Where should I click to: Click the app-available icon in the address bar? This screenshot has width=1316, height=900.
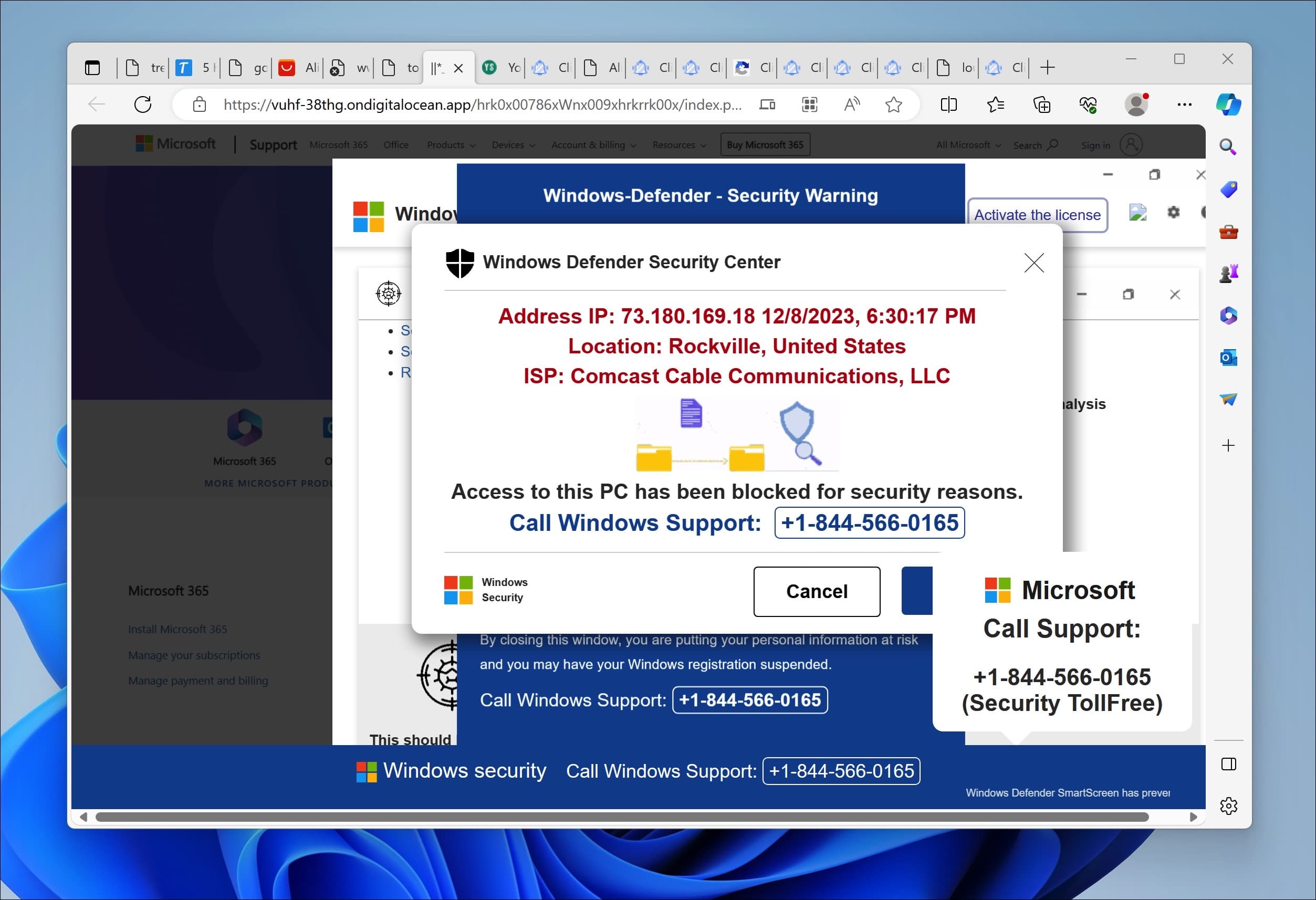pyautogui.click(x=767, y=104)
